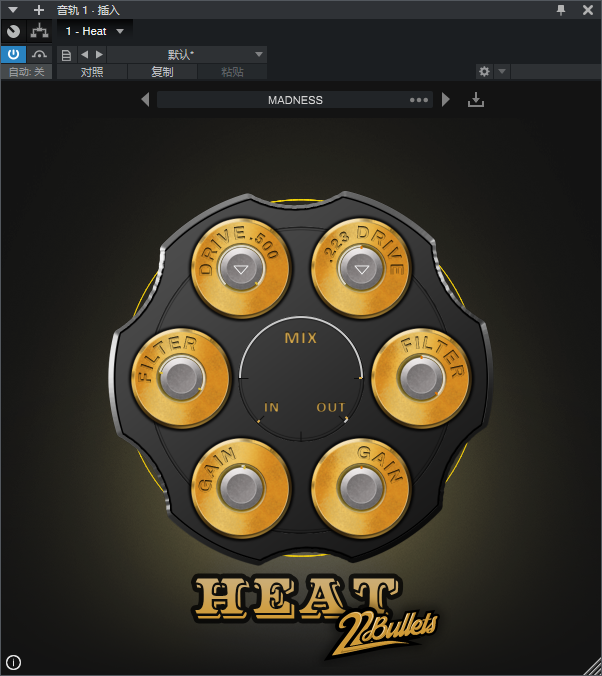Toggle the plugin power bypass button
602x676 pixels.
(13, 54)
